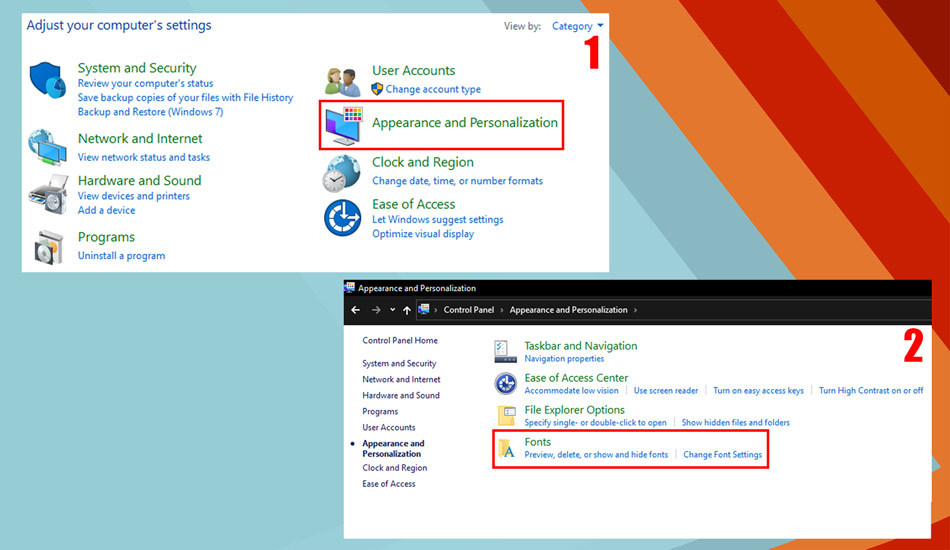Click the Network and Internet globe icon
Screen dimensions: 950x550
point(46,147)
